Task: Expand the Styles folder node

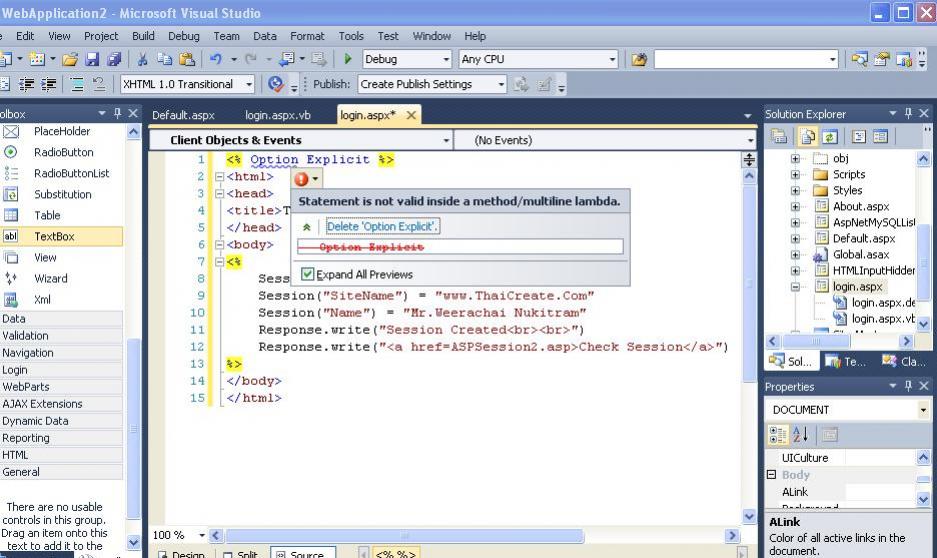Action: click(x=795, y=191)
